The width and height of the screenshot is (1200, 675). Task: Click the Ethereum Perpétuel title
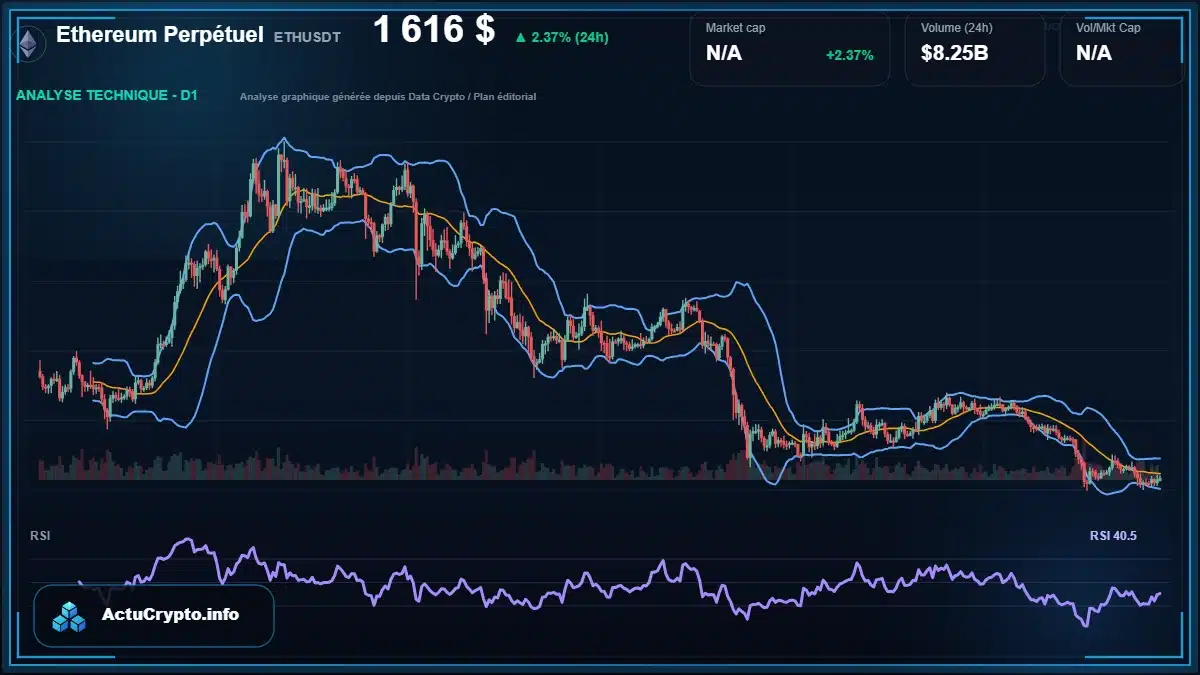(x=160, y=35)
